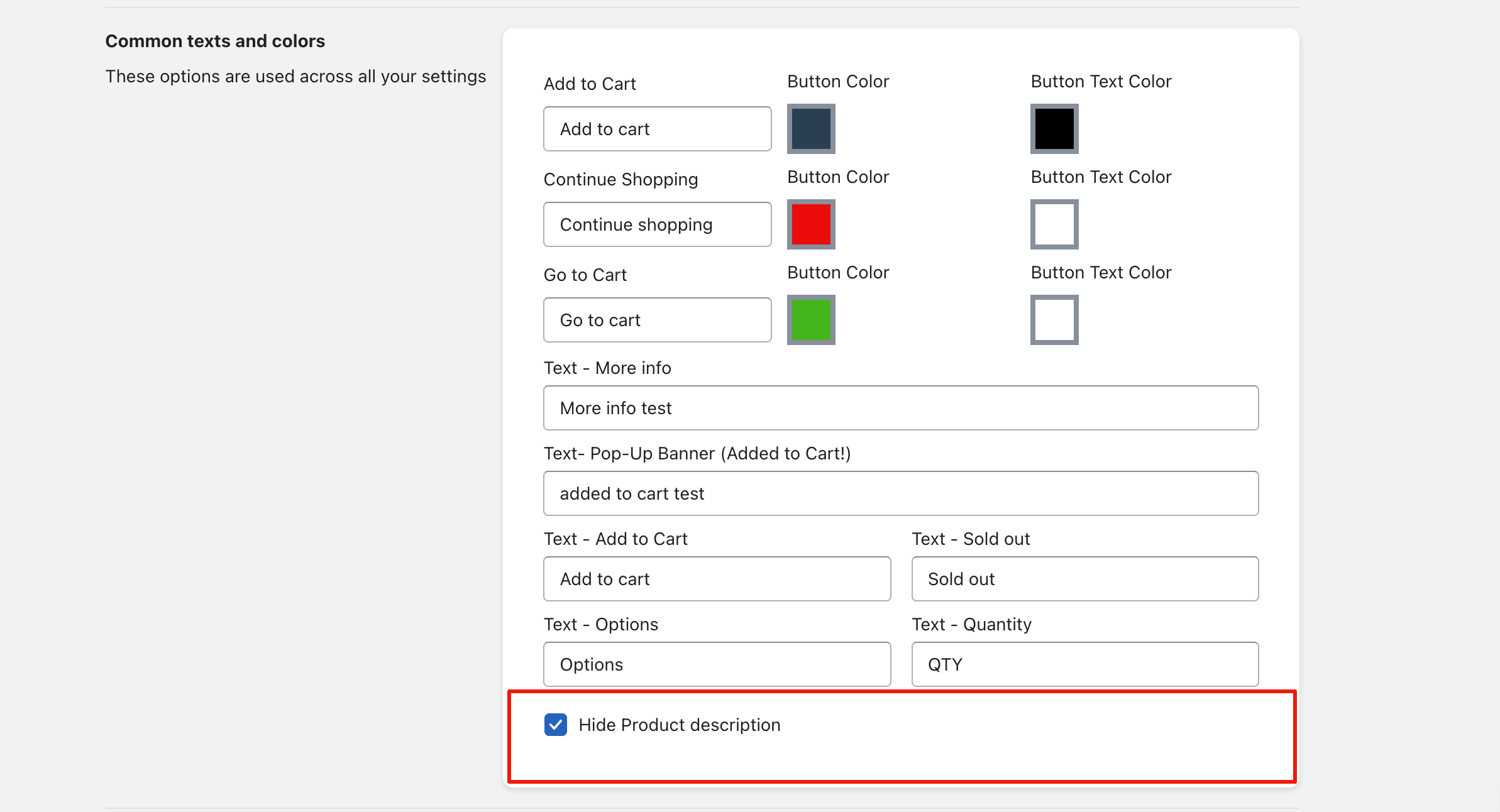Click the Hide Product description label
The height and width of the screenshot is (812, 1500).
[679, 725]
